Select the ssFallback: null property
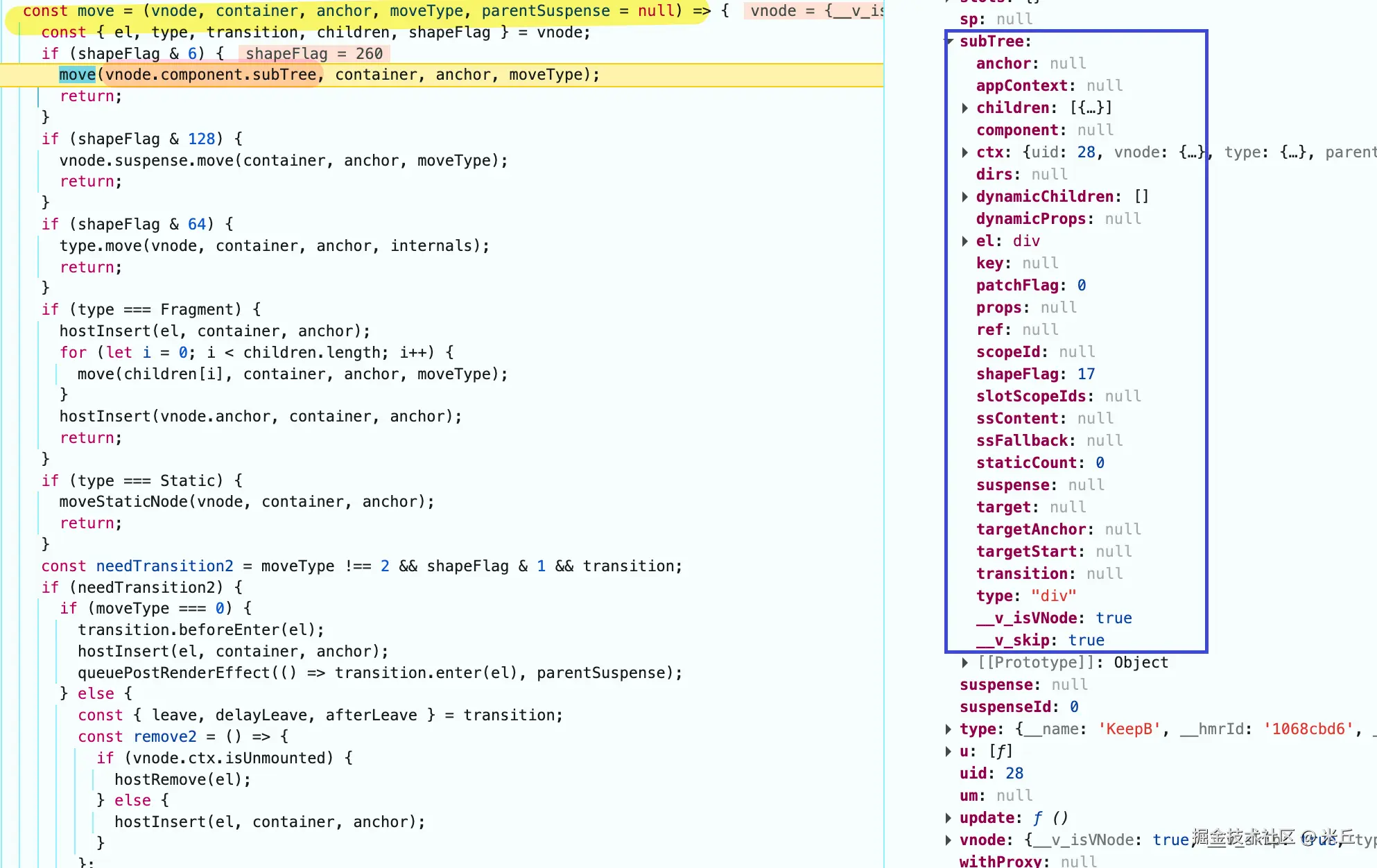This screenshot has height=868, width=1377. click(x=1049, y=441)
